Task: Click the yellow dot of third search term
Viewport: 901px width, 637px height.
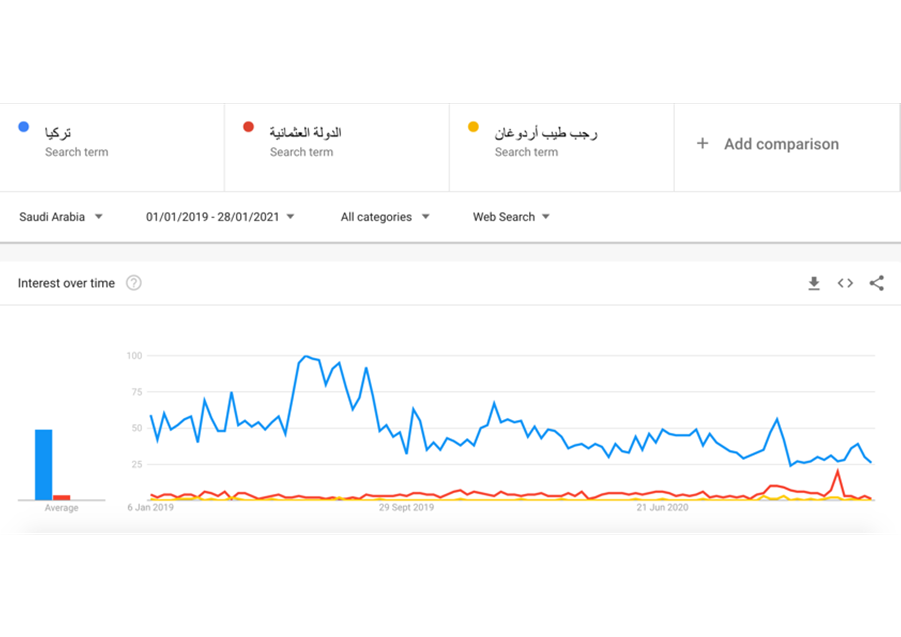Action: click(x=473, y=127)
